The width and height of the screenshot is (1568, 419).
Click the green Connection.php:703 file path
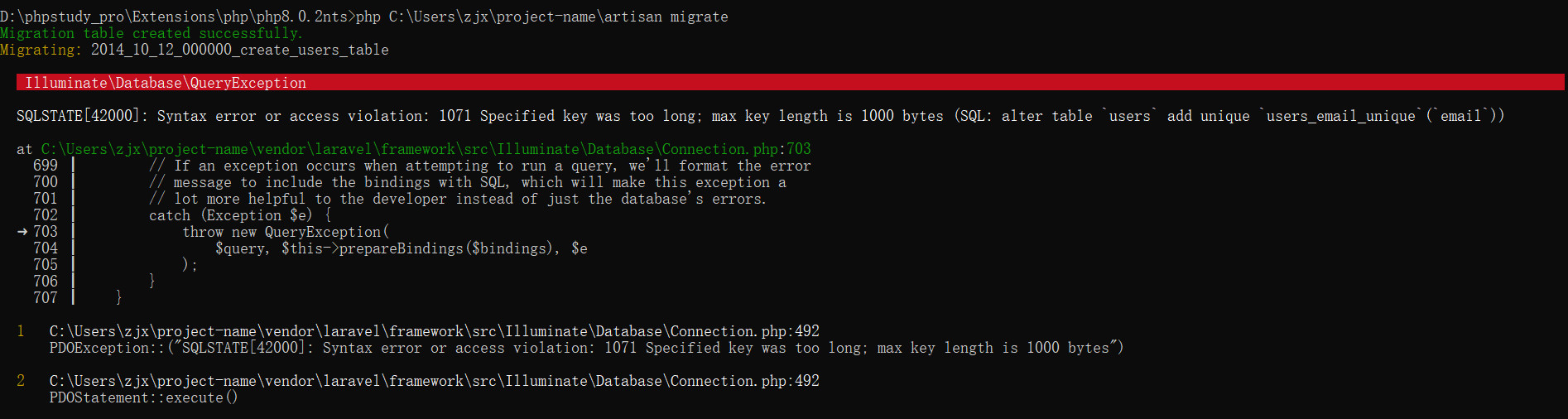(426, 149)
